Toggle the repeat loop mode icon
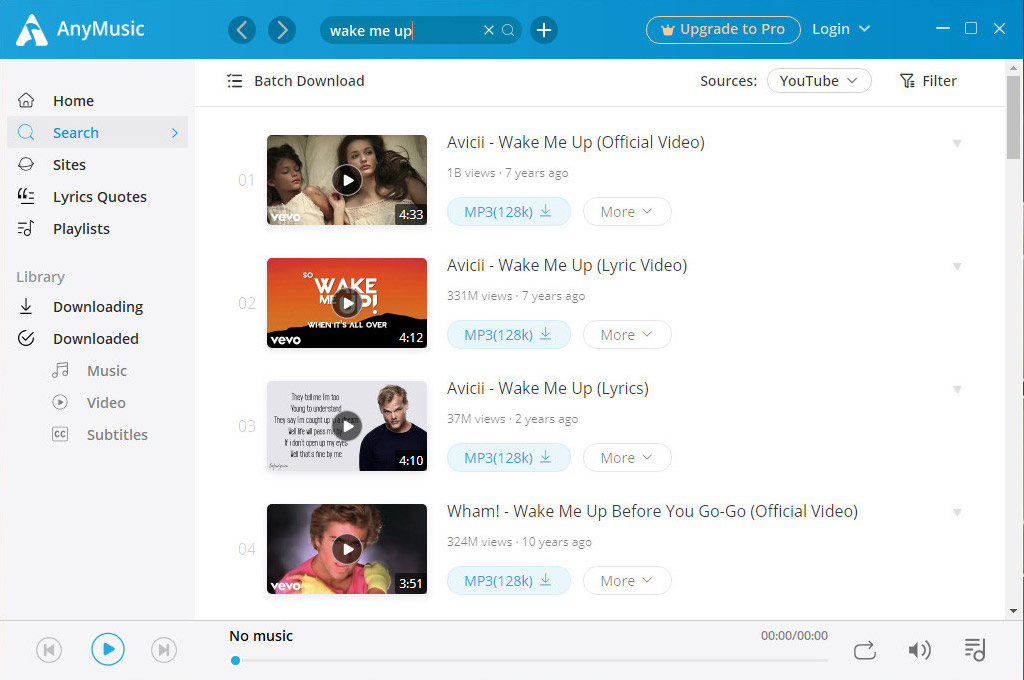The image size is (1024, 680). coord(865,650)
